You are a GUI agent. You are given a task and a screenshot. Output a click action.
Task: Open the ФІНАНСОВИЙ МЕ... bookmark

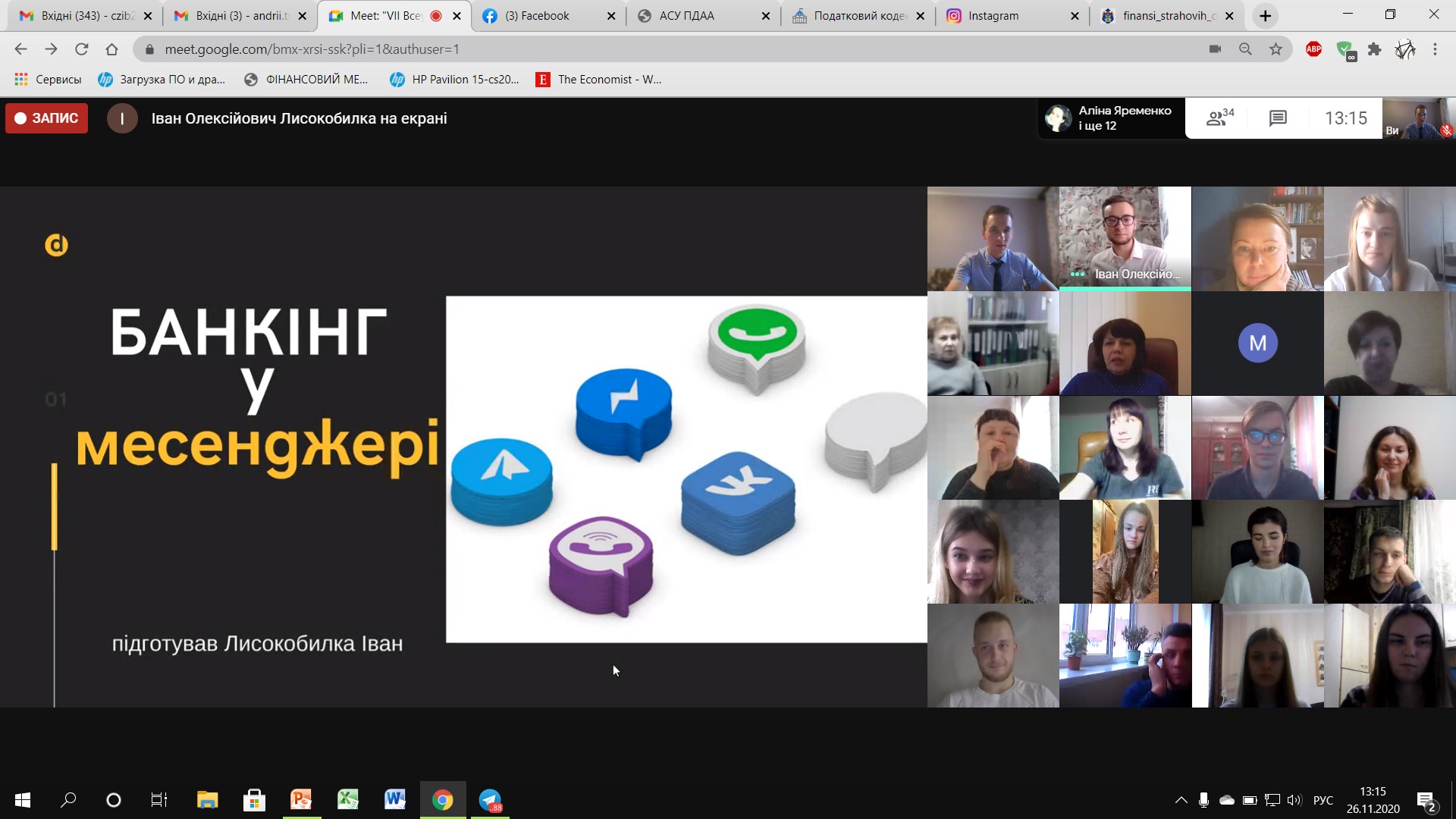[306, 80]
